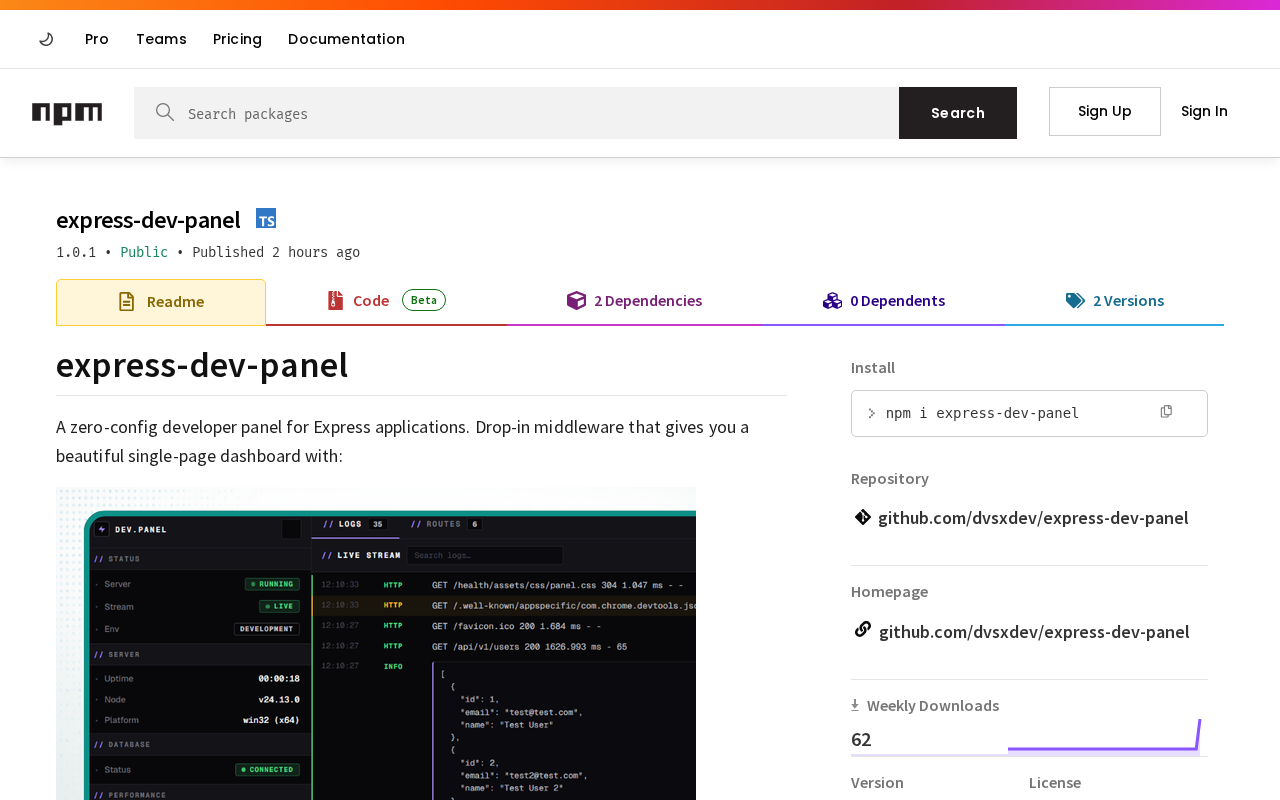Open the 2 Dependencies tab

click(635, 301)
